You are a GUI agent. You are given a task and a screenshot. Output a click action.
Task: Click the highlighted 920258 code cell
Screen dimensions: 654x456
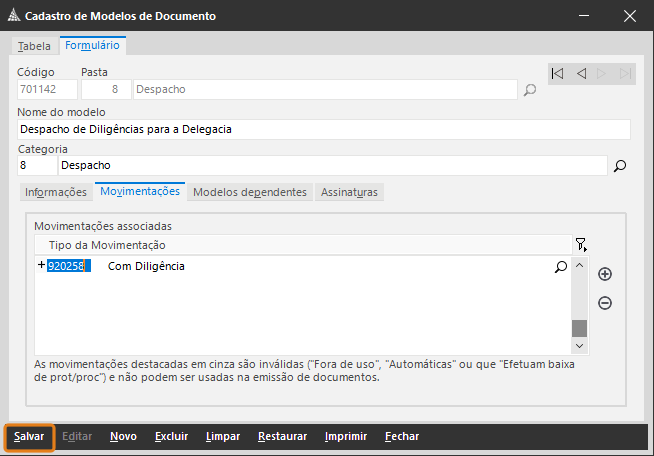point(68,266)
